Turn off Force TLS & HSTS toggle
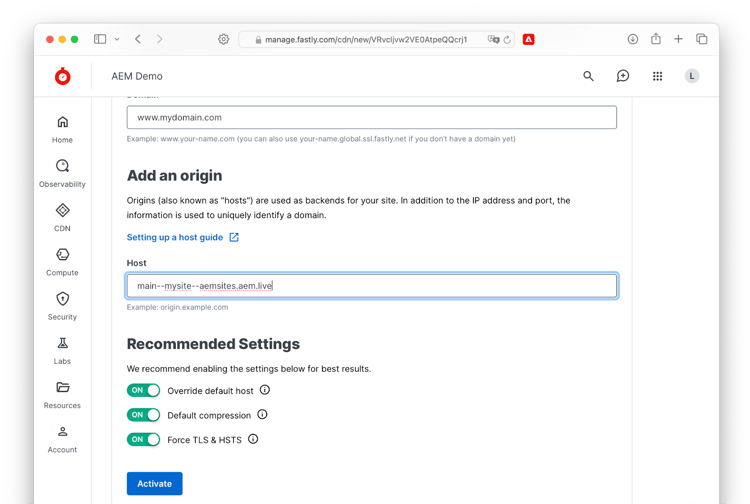Viewport: 750px width, 504px height. pyautogui.click(x=143, y=439)
